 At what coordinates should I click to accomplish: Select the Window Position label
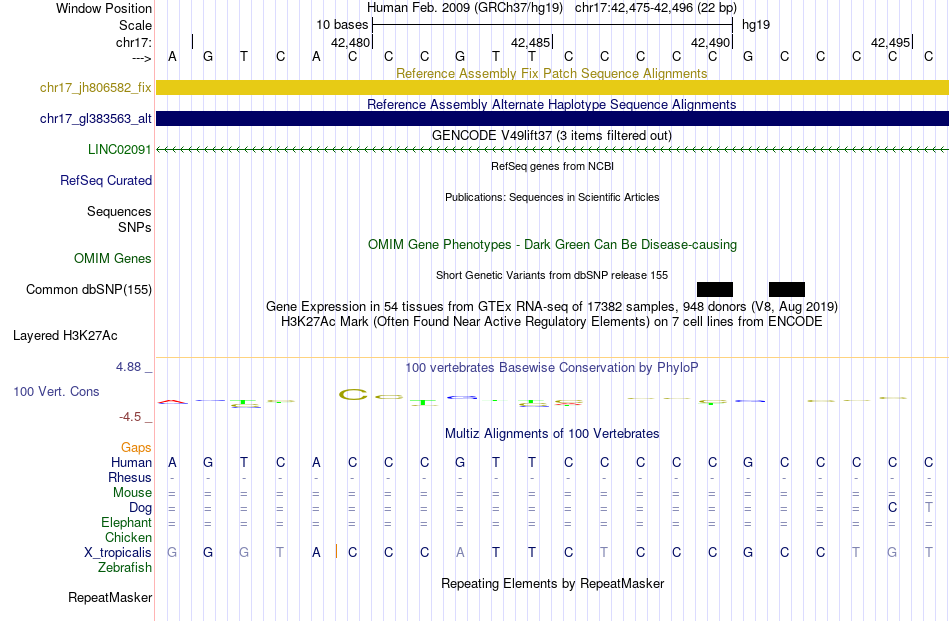click(104, 8)
